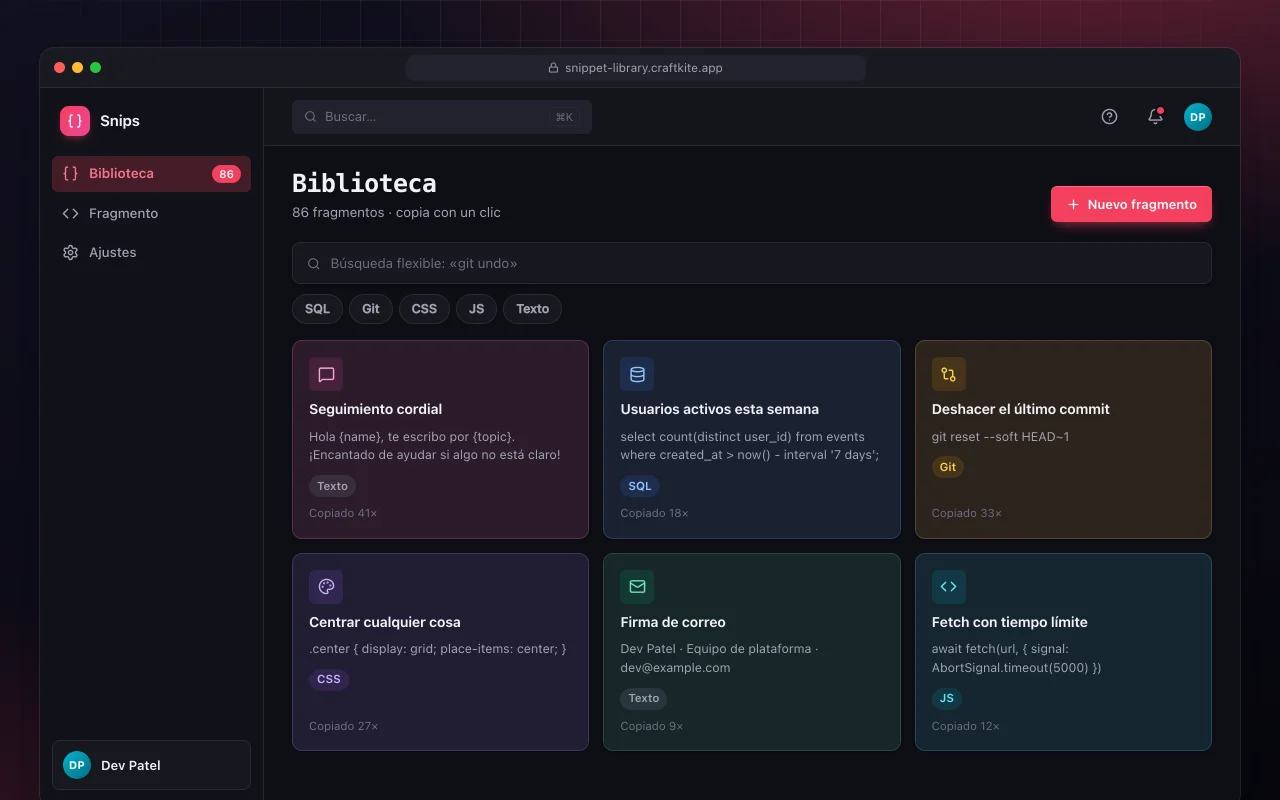Click the Nuevo fragmento button
This screenshot has height=800, width=1280.
[x=1131, y=204]
